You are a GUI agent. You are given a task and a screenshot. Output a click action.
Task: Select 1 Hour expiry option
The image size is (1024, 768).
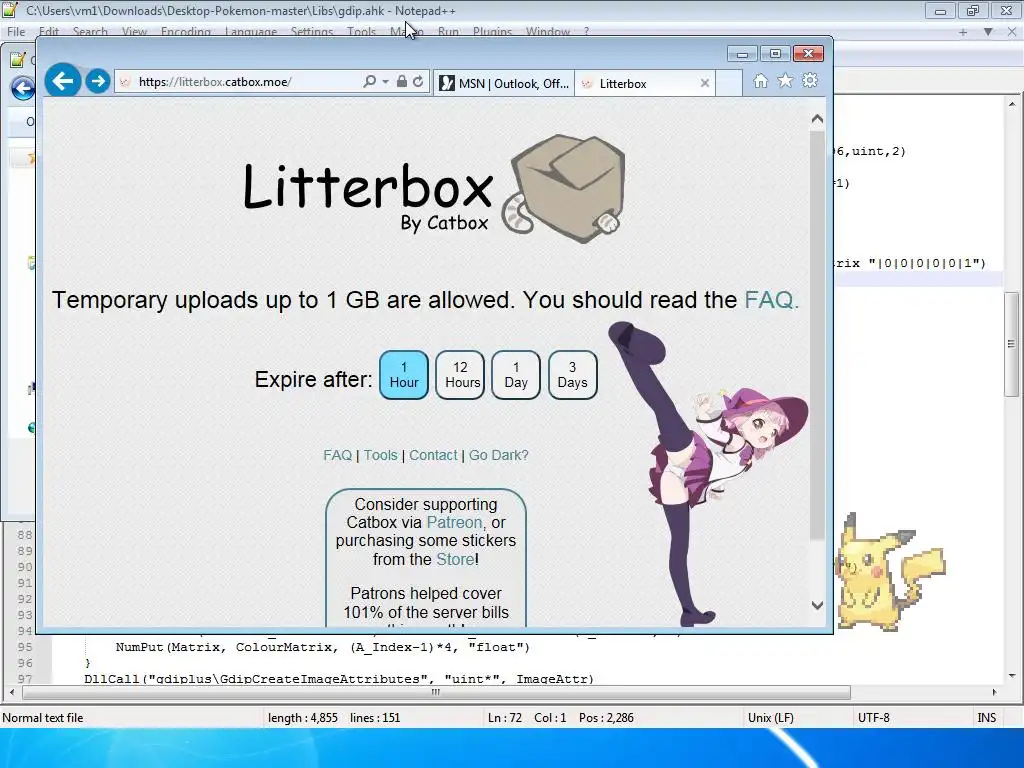coord(404,375)
